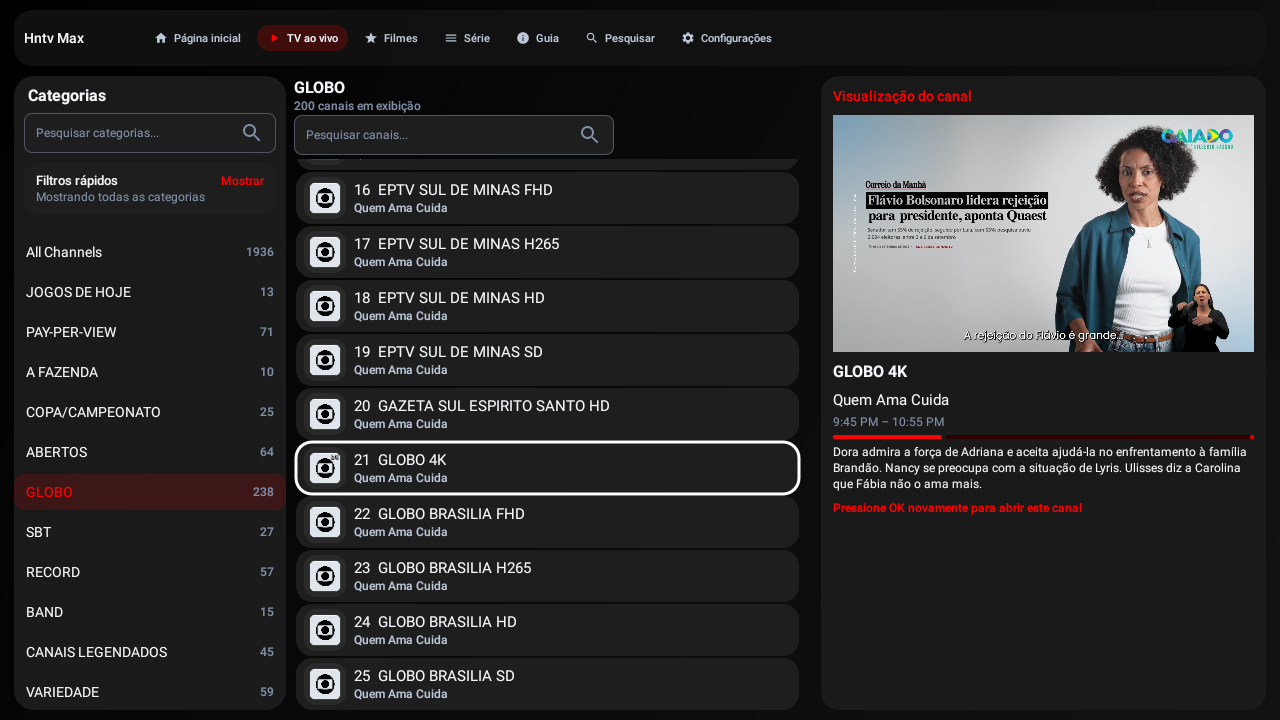Click the Globo logo for GAZETA SUL ESPIRITO SANTO HD

pyautogui.click(x=325, y=414)
